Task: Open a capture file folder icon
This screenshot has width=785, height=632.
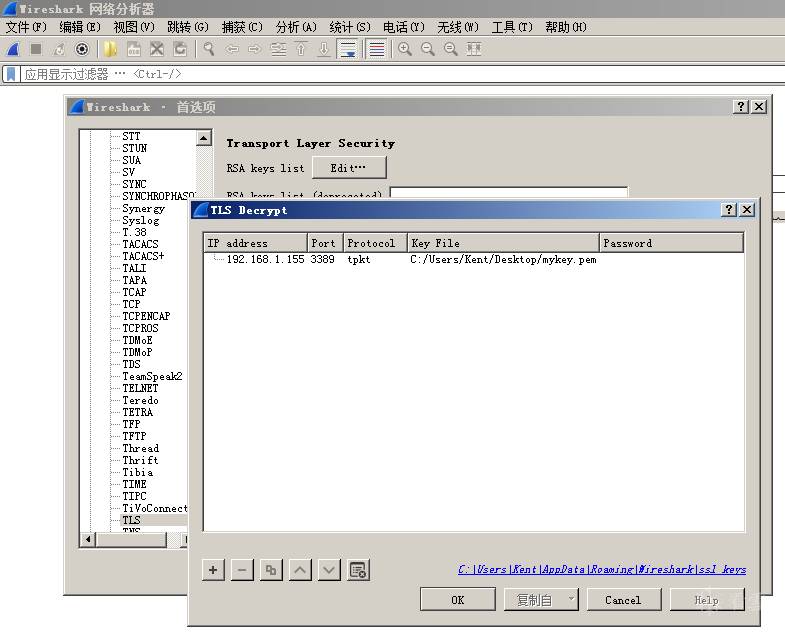Action: click(x=110, y=49)
